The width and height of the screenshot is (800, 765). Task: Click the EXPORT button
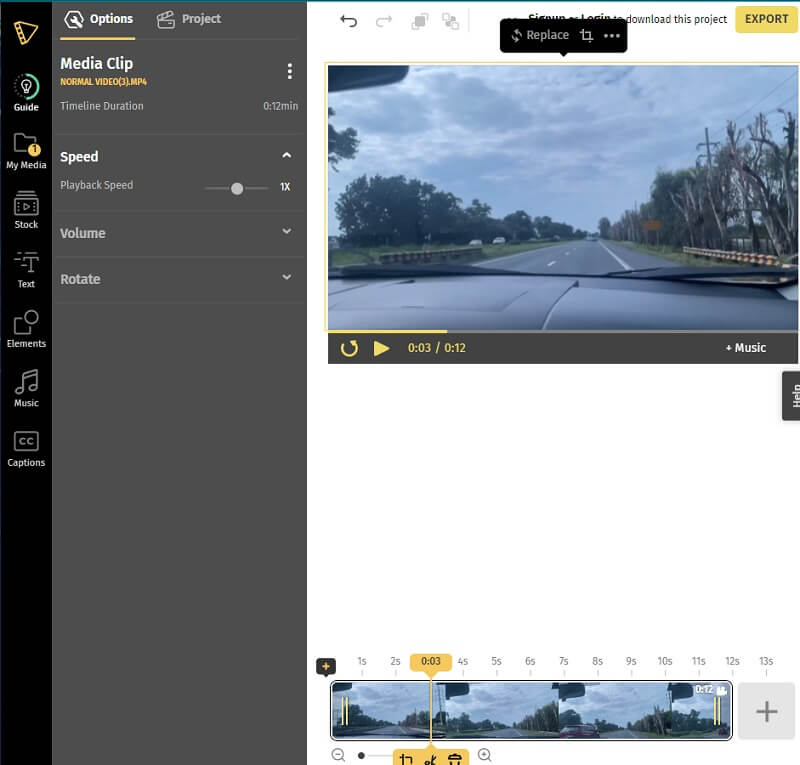766,19
